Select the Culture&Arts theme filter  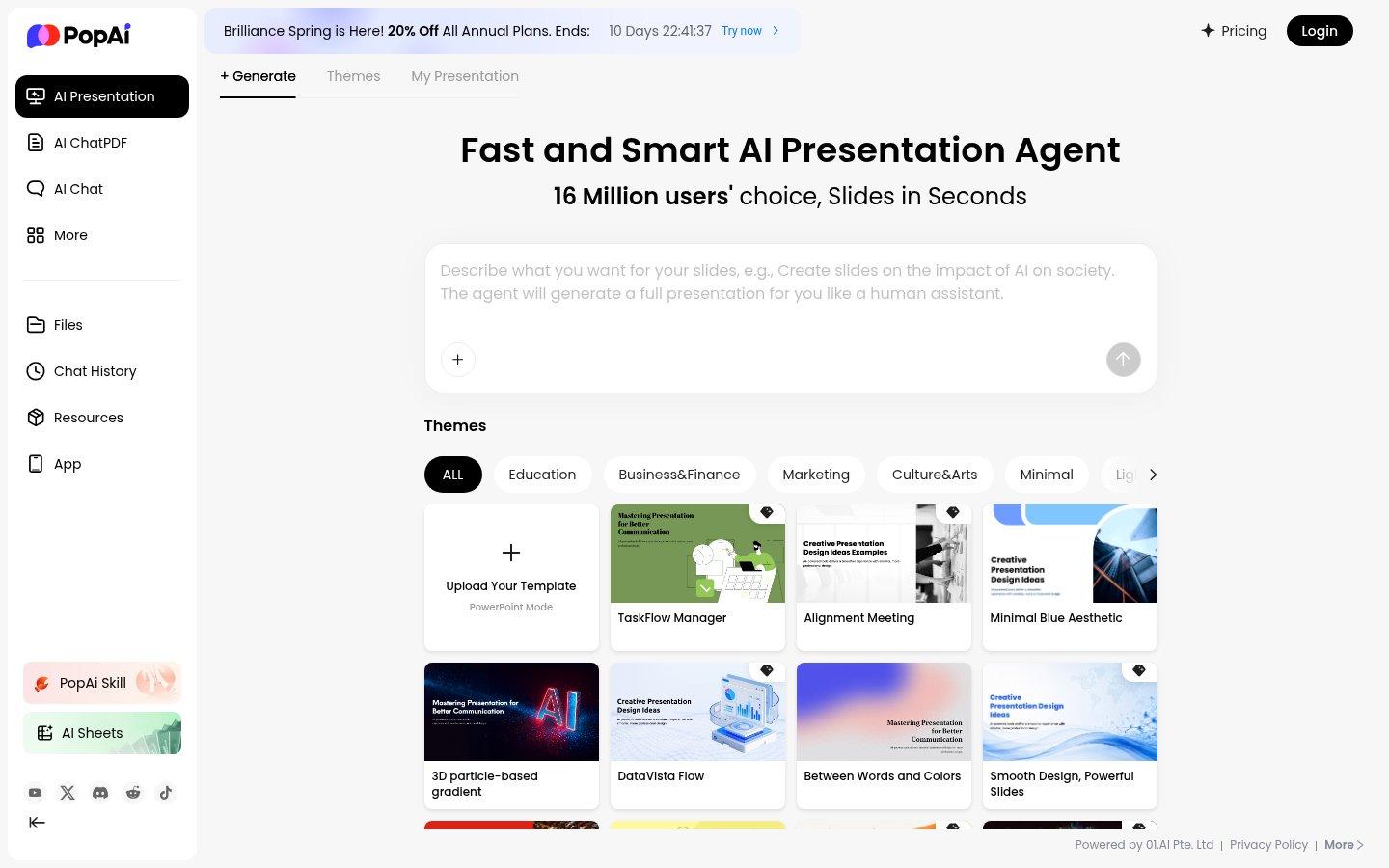point(935,475)
